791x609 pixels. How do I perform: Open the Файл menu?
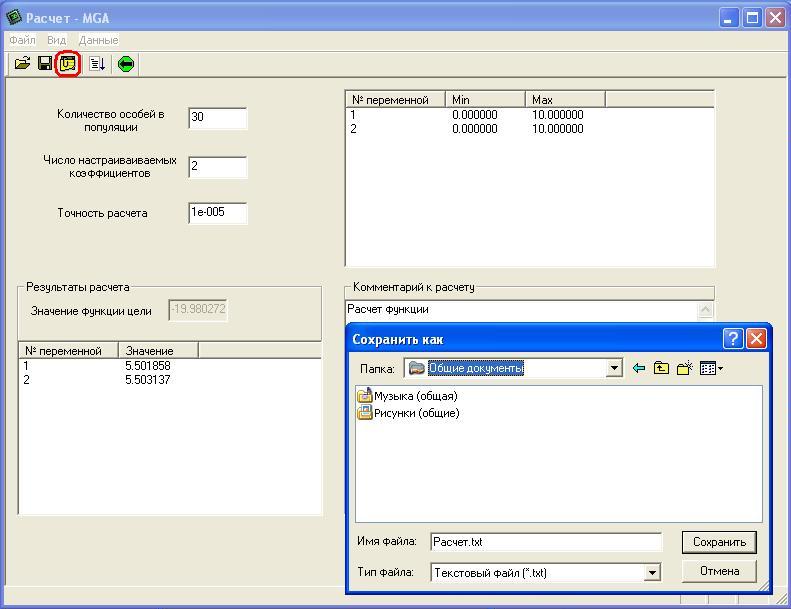(22, 40)
